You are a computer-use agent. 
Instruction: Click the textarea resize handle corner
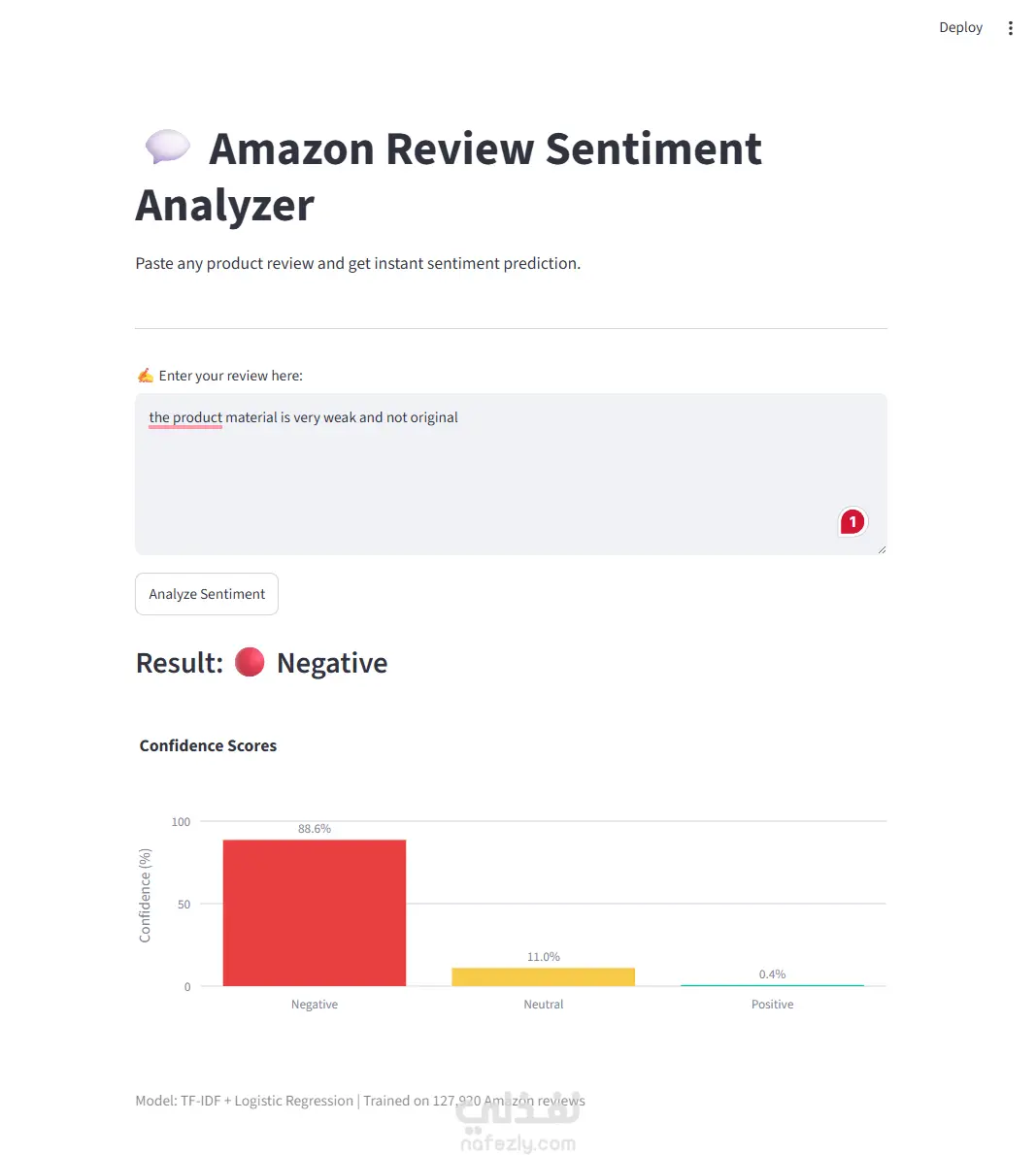882,548
